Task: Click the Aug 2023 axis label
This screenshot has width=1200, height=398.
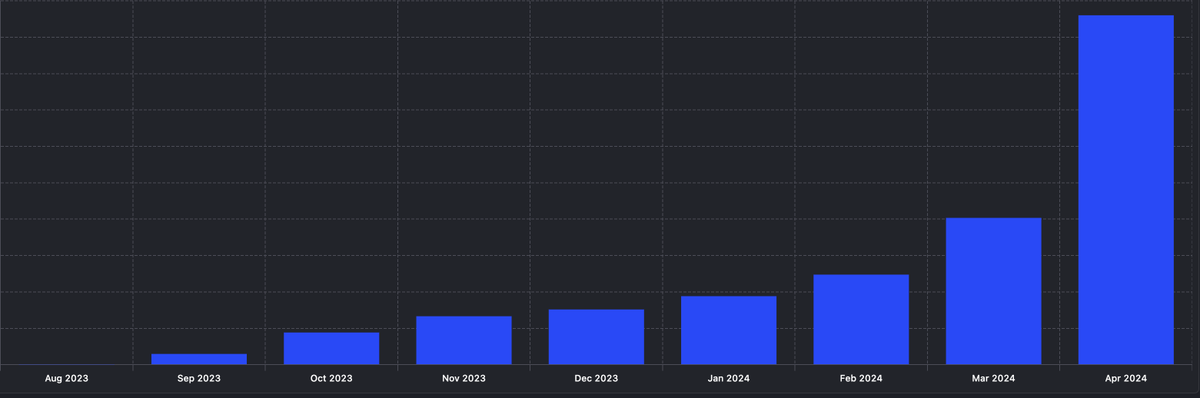Action: click(67, 379)
